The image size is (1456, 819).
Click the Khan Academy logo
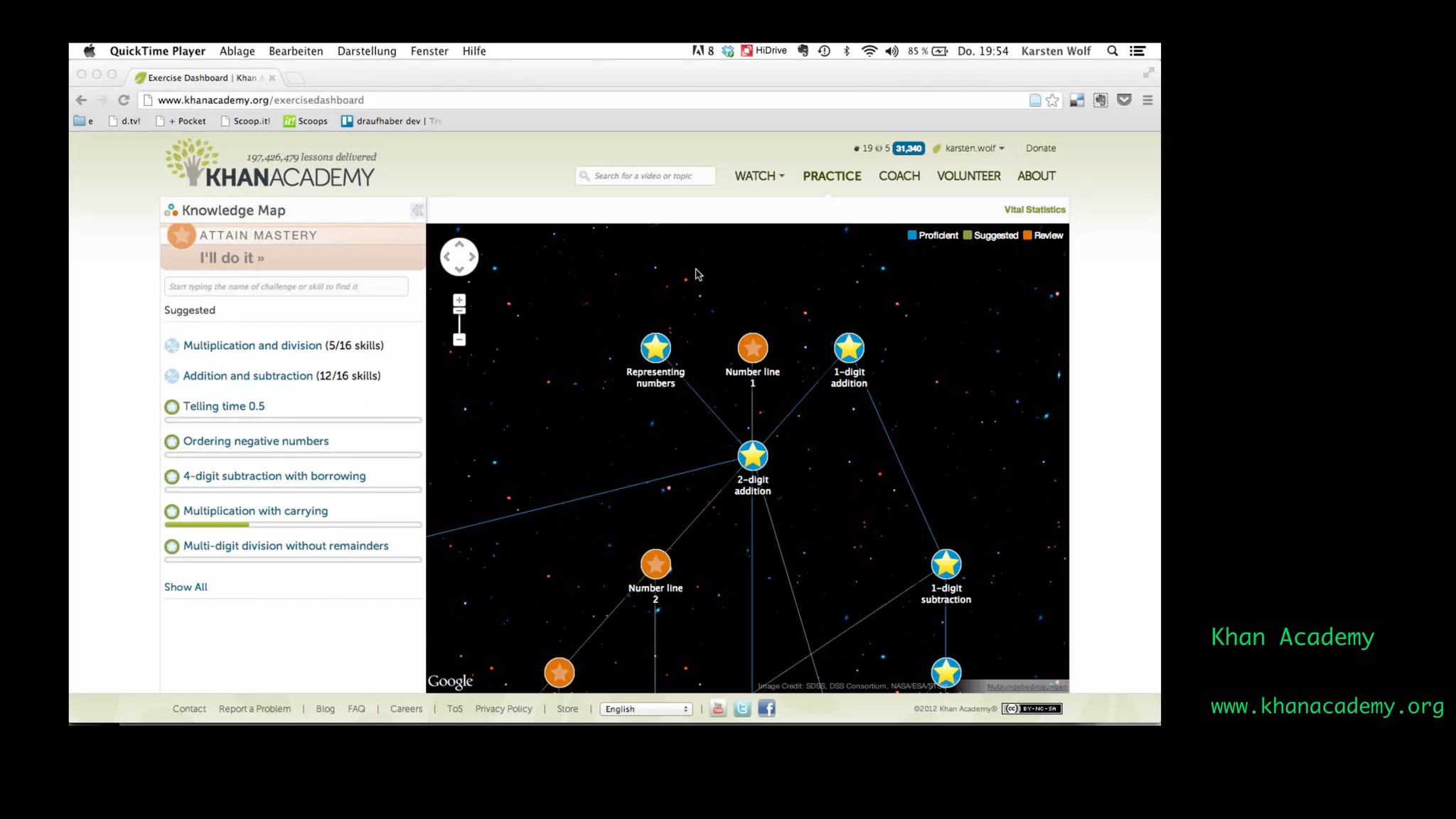(x=270, y=164)
